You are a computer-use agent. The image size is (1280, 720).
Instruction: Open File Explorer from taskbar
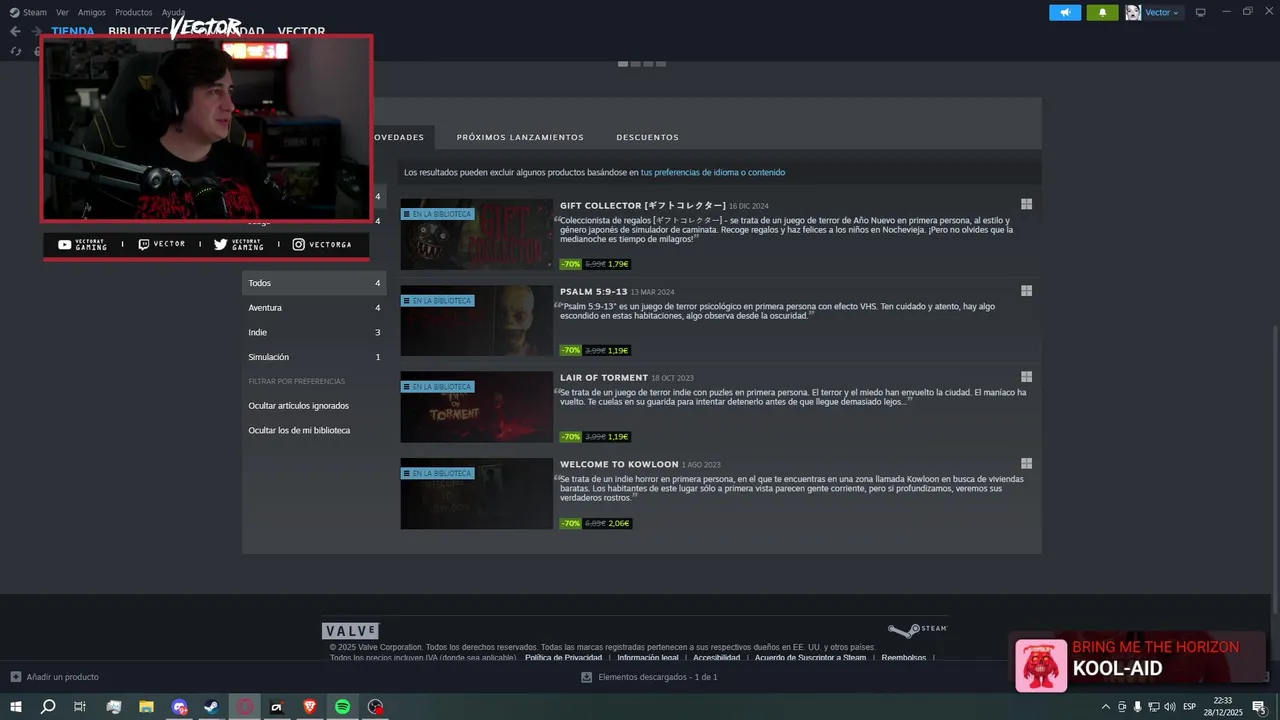146,707
